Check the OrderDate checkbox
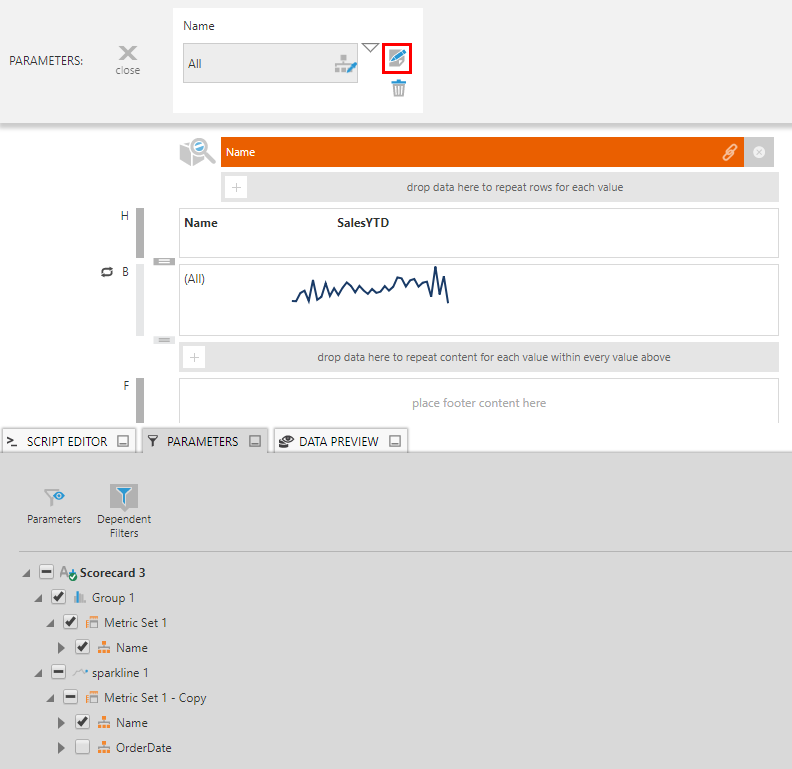 (x=82, y=747)
